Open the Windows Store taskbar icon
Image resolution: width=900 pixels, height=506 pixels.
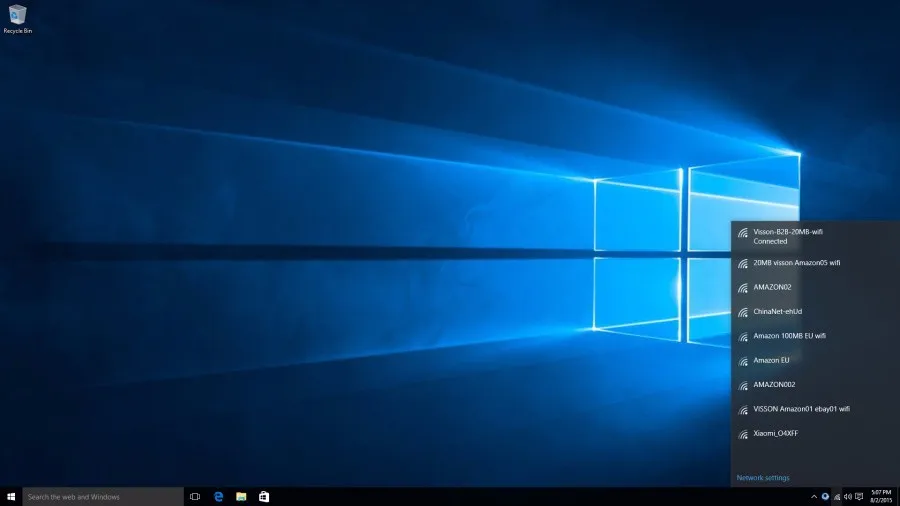pyautogui.click(x=264, y=497)
